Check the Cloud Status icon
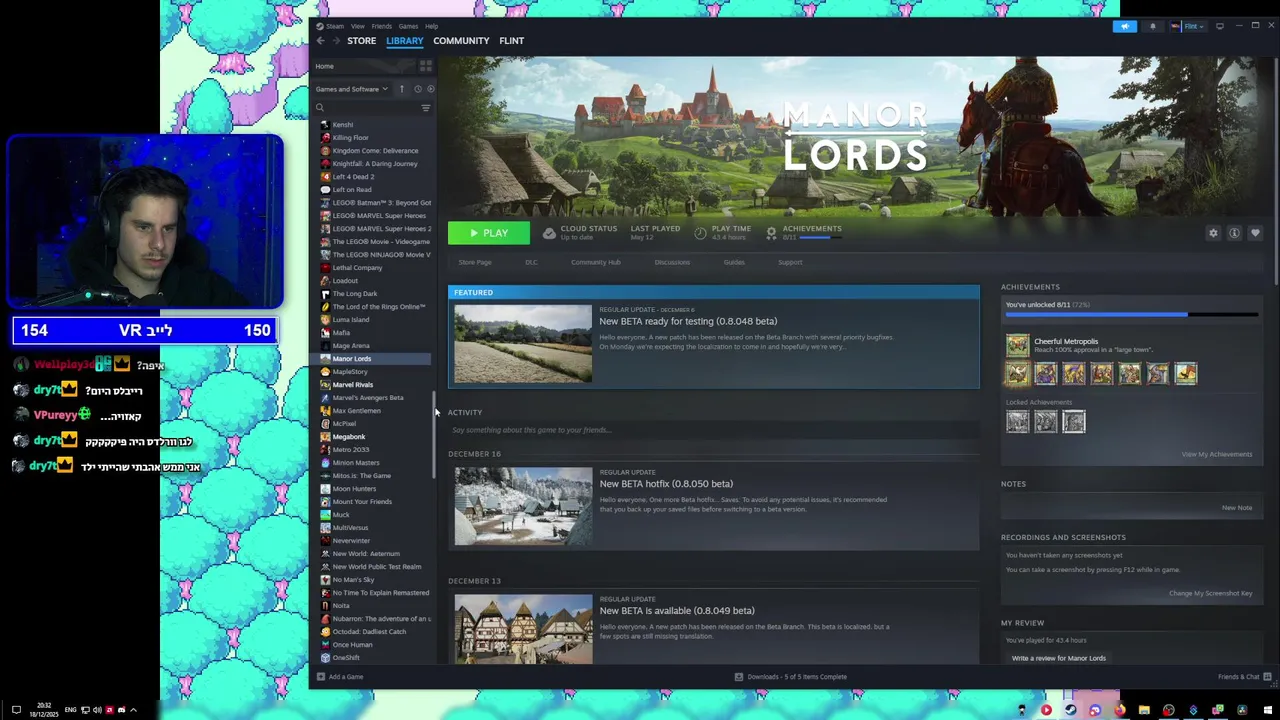 549,232
